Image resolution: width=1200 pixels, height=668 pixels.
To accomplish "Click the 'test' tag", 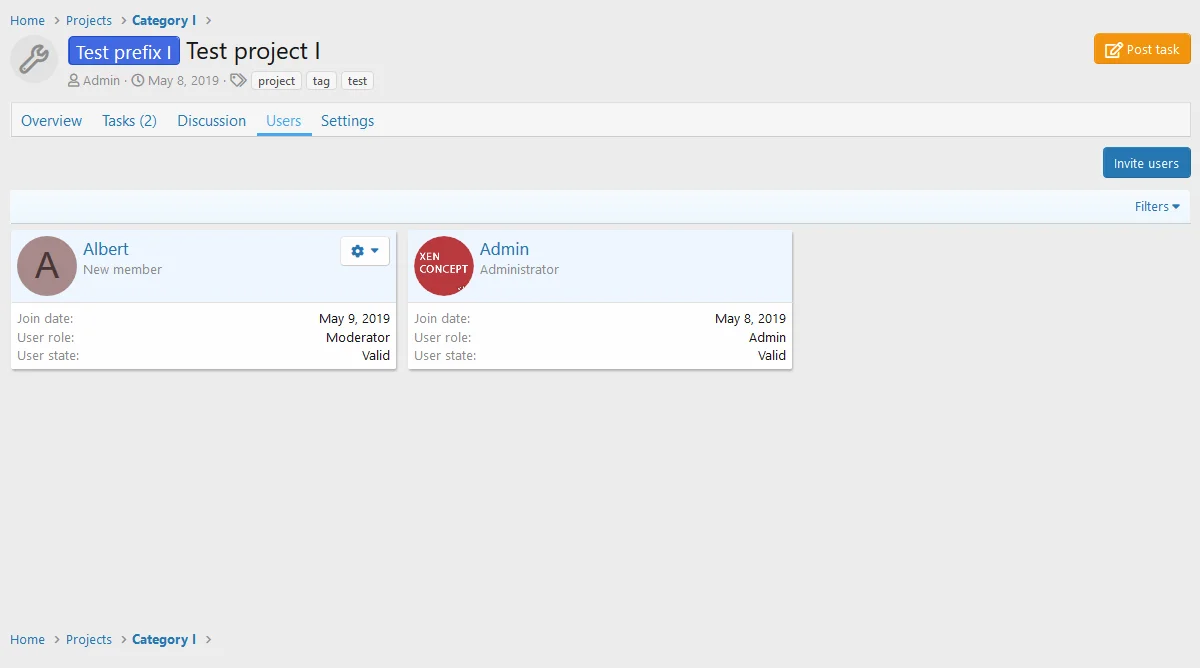I will (357, 81).
